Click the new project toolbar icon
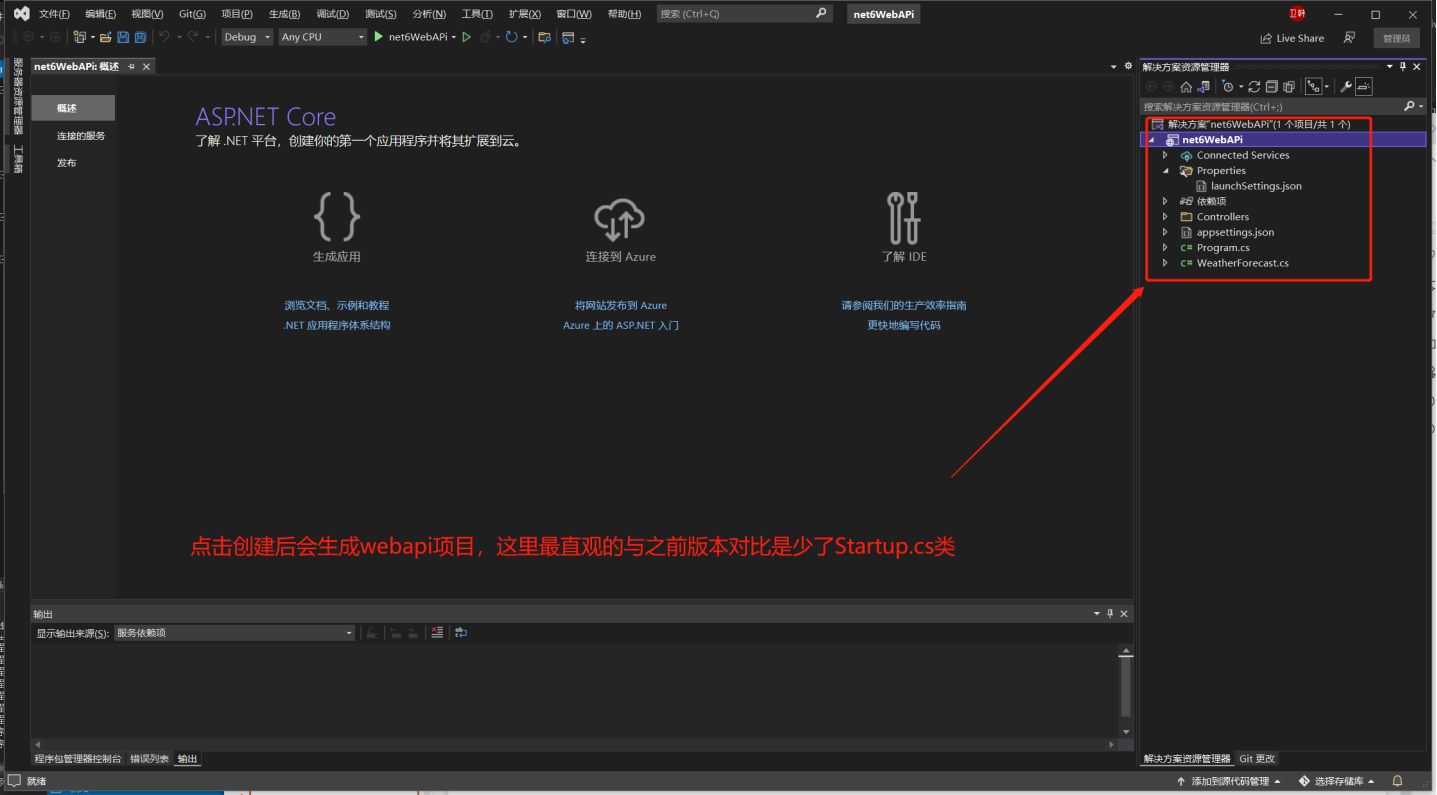1437x795 pixels. [x=79, y=37]
